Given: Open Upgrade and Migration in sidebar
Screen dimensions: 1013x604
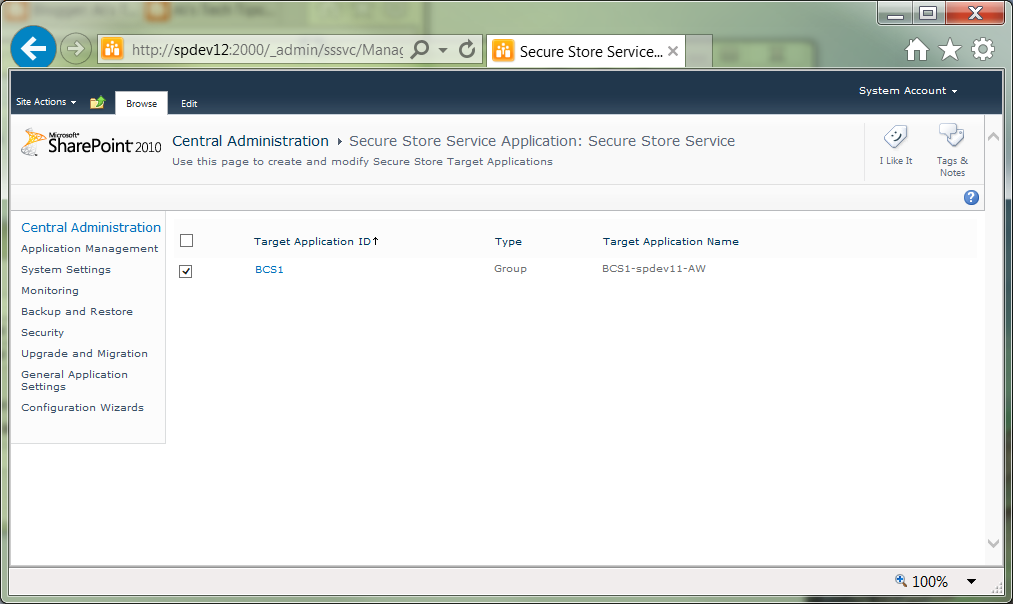Looking at the screenshot, I should [x=85, y=353].
